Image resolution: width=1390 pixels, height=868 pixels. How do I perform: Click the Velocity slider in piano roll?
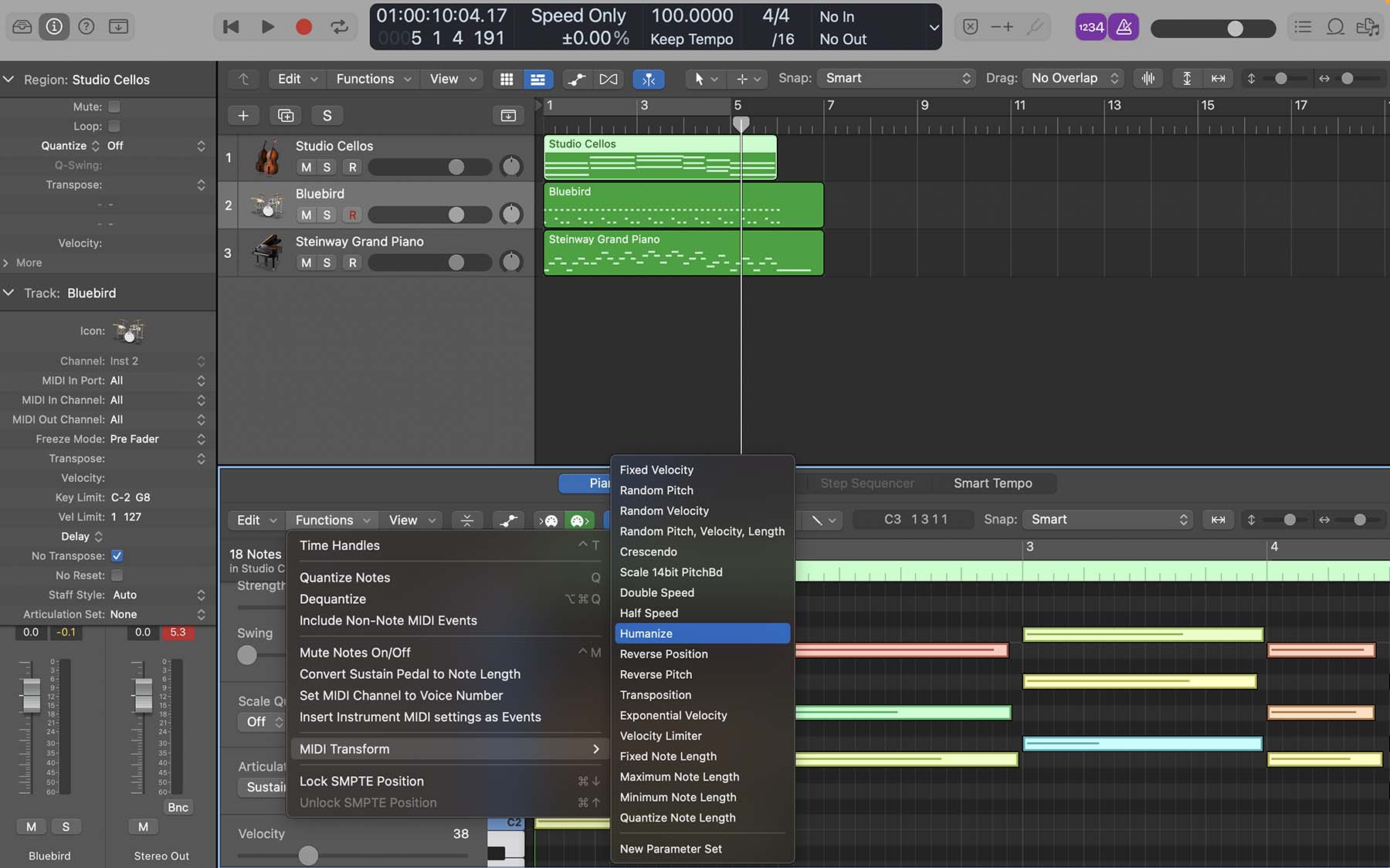coord(352,856)
